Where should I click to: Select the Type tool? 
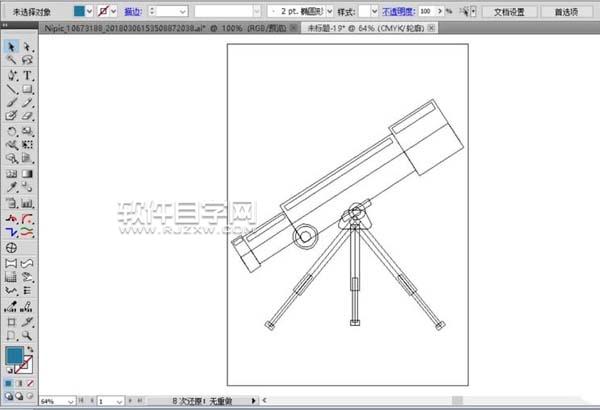point(27,75)
